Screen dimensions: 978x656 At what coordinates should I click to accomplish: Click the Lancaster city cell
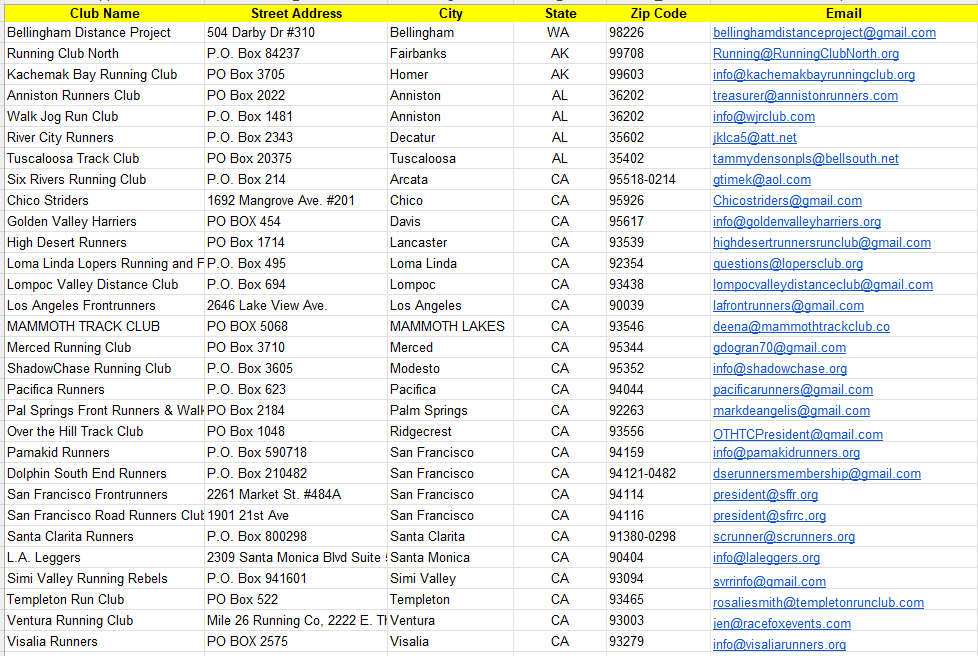tap(450, 243)
